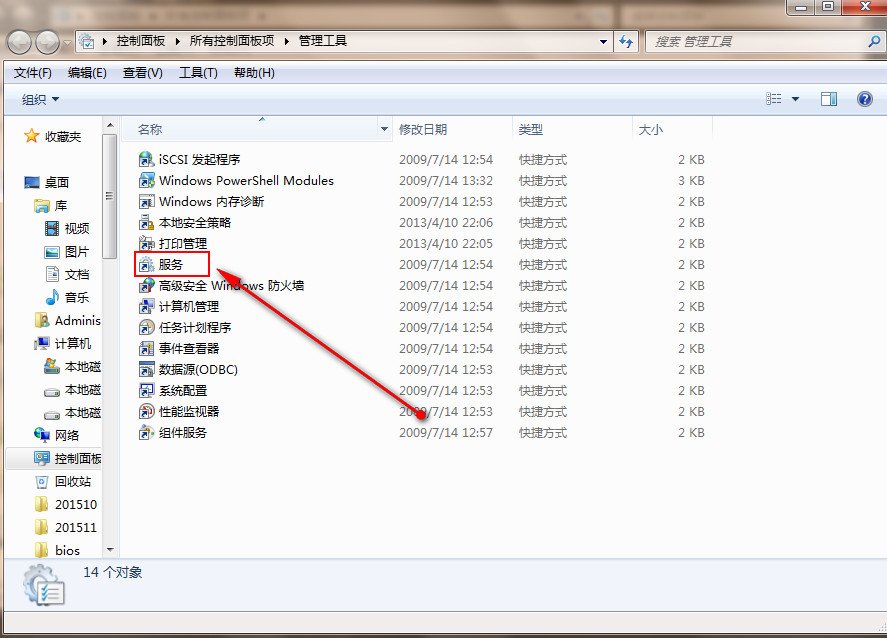Select the iSCSI 发起程序 shortcut icon

pos(147,160)
